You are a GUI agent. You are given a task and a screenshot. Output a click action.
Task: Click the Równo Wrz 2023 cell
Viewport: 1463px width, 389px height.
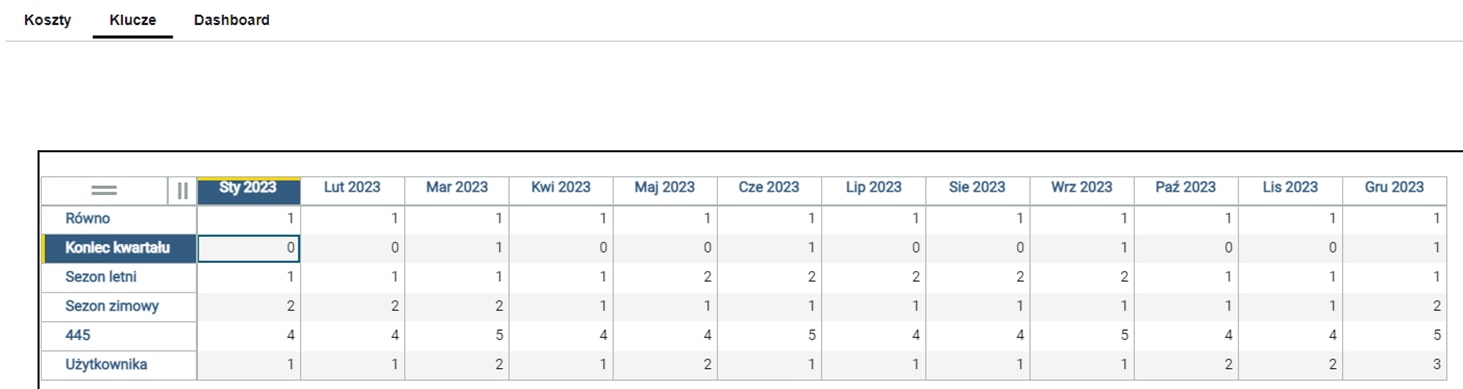pos(1082,219)
